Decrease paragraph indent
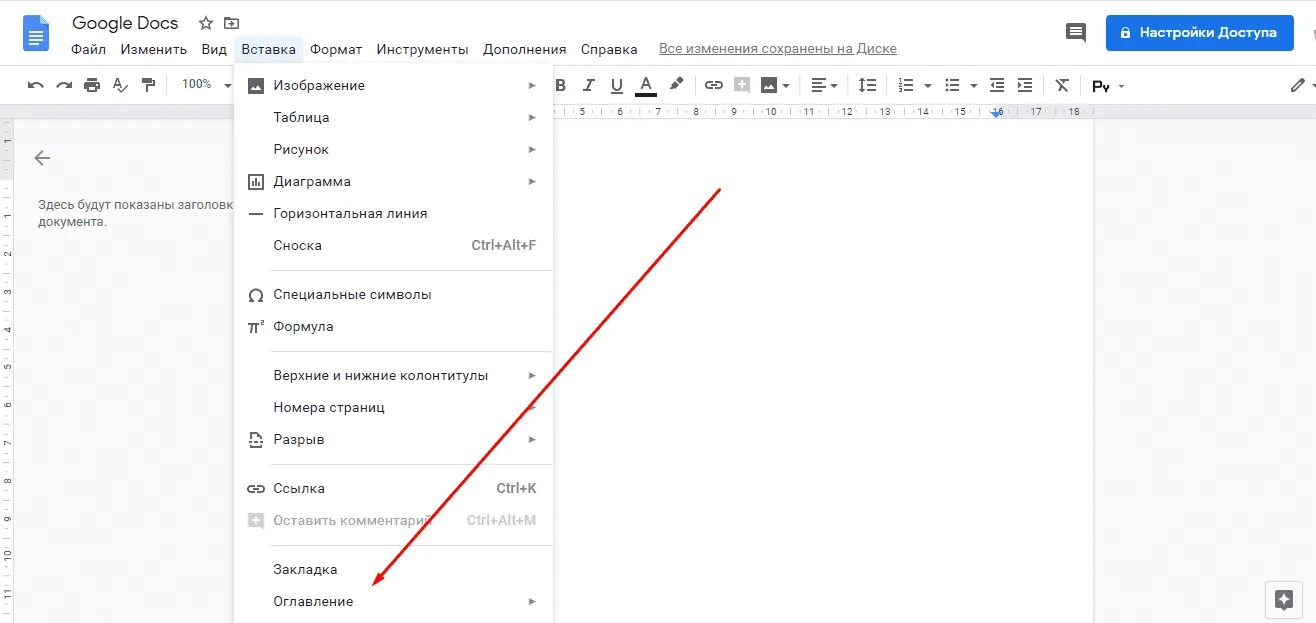This screenshot has width=1316, height=623. (997, 85)
